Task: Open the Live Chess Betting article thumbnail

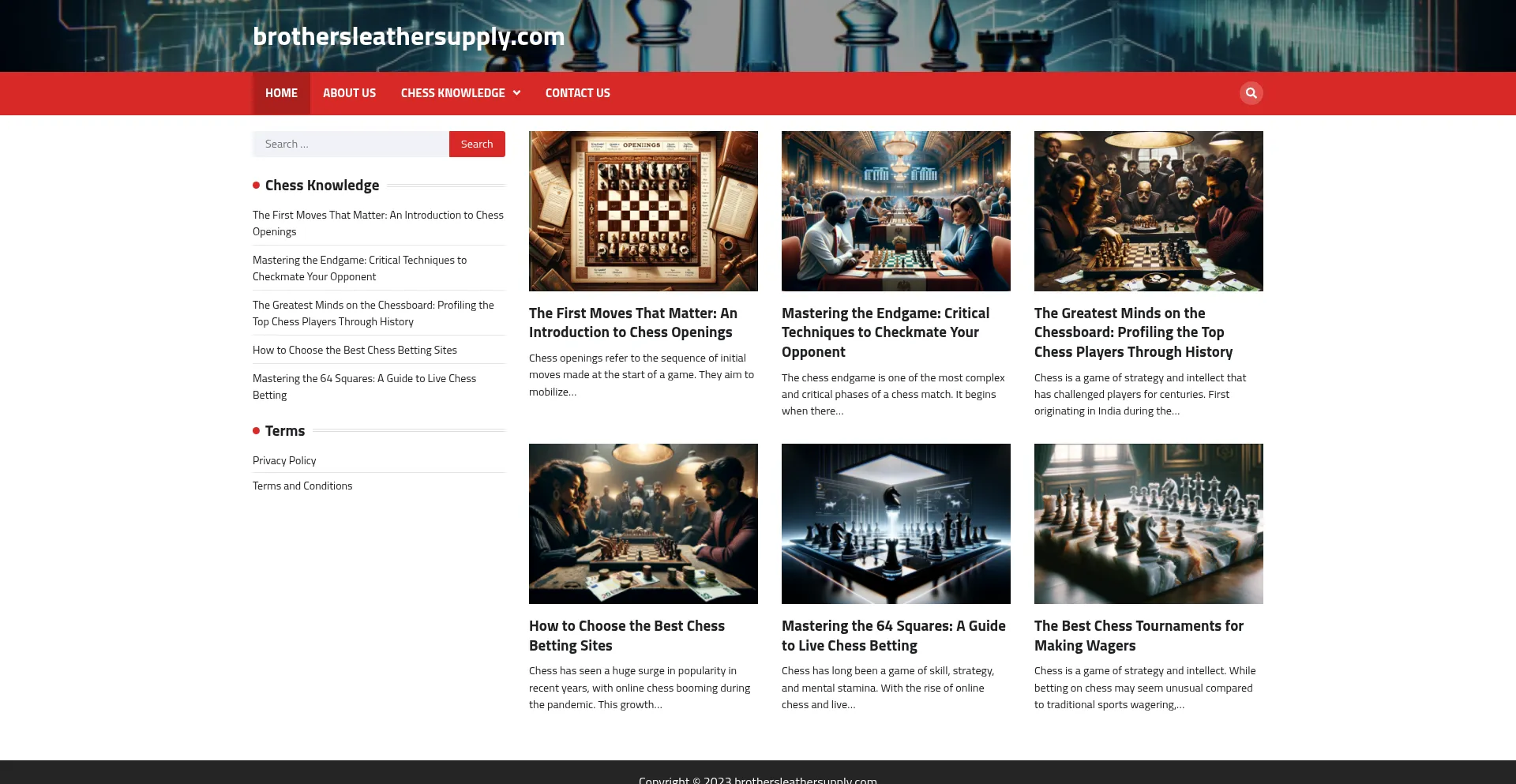Action: click(896, 523)
